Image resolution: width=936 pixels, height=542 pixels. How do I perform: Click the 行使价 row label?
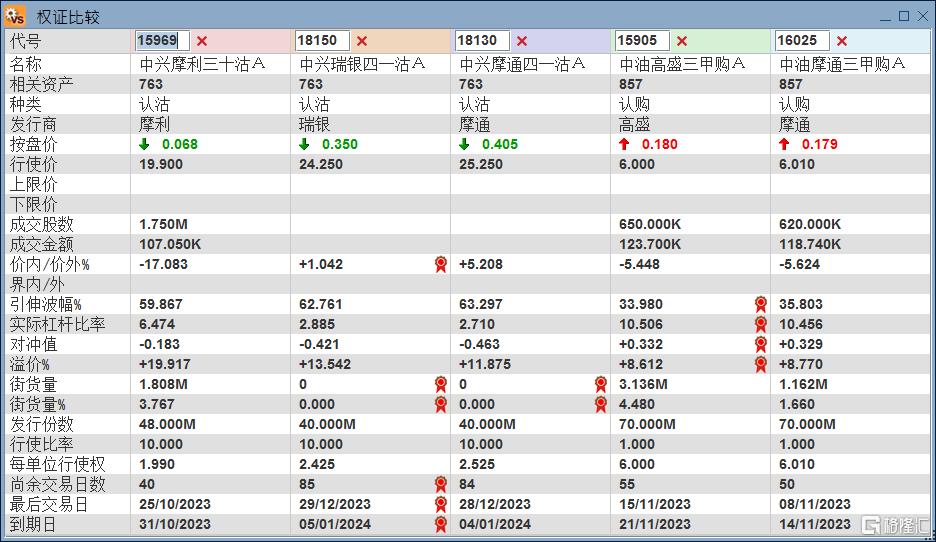(x=33, y=164)
